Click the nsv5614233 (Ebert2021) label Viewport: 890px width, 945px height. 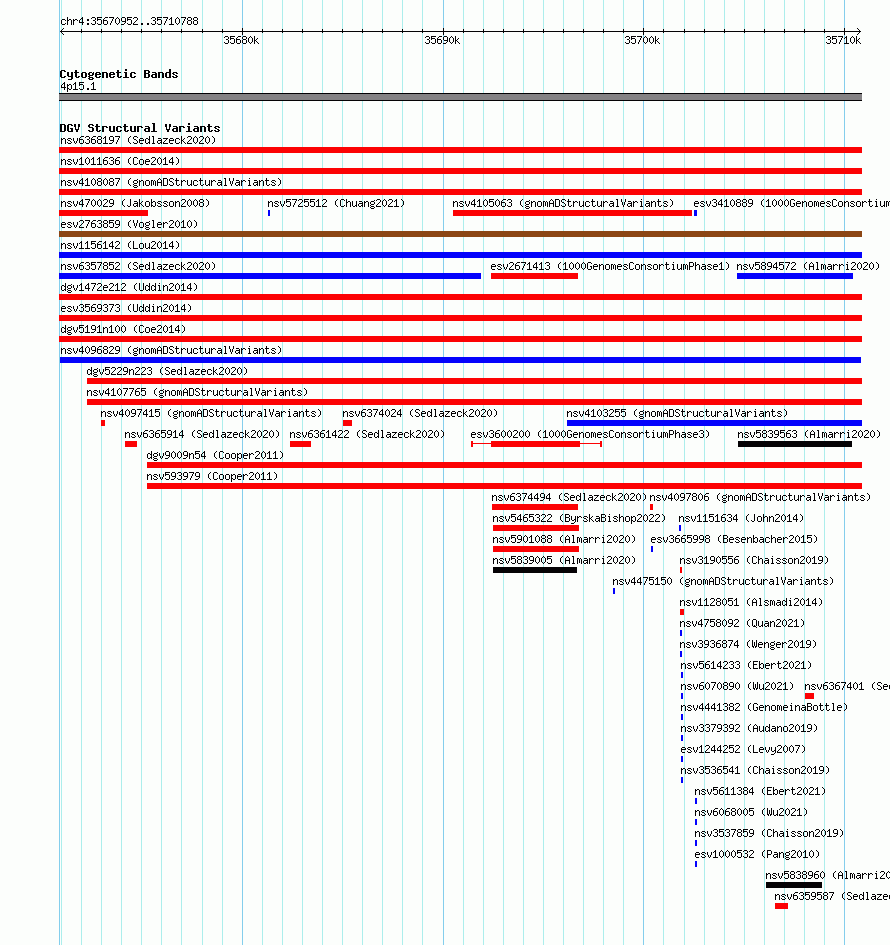pyautogui.click(x=746, y=665)
